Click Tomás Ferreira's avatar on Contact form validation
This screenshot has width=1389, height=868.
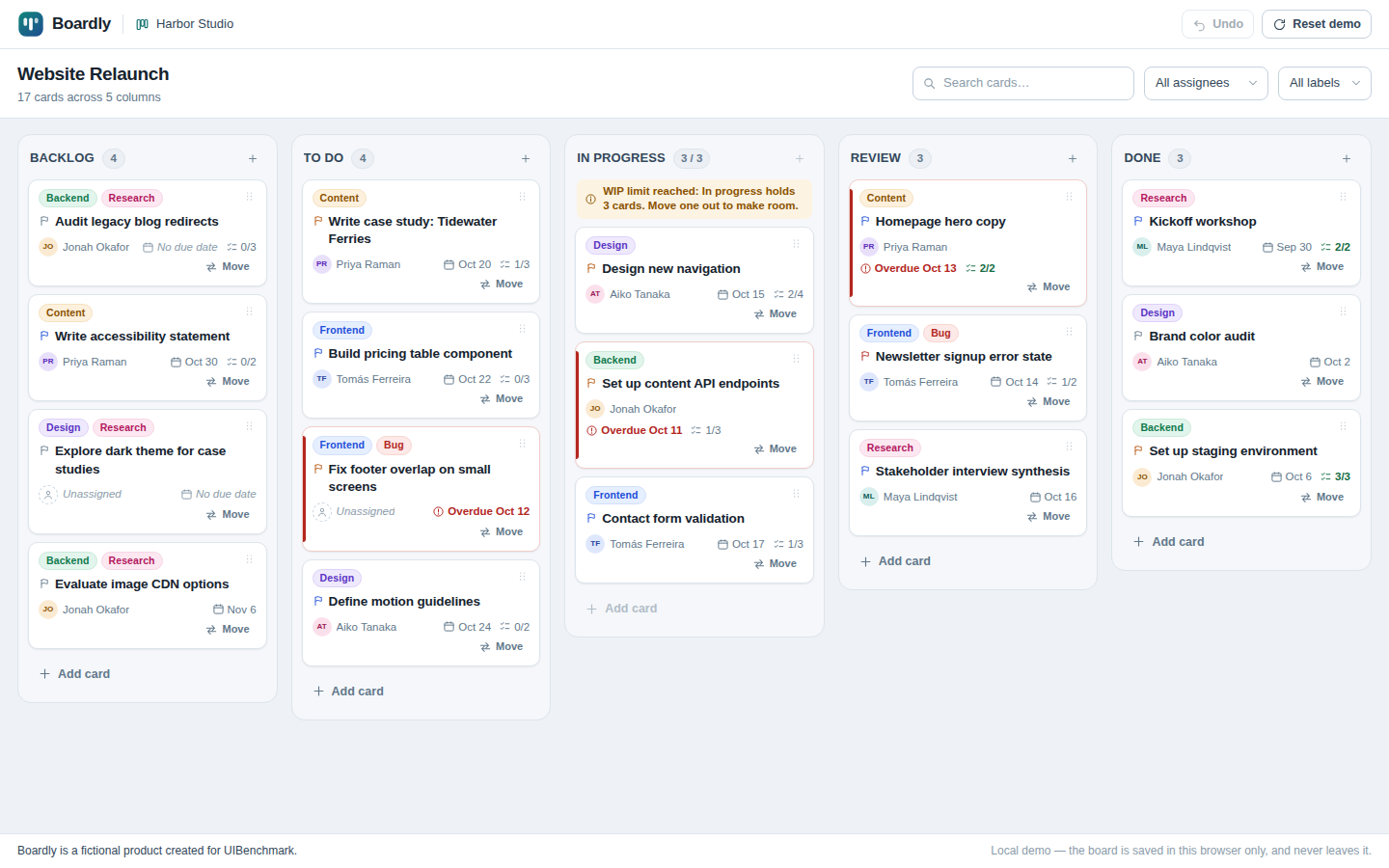[595, 544]
